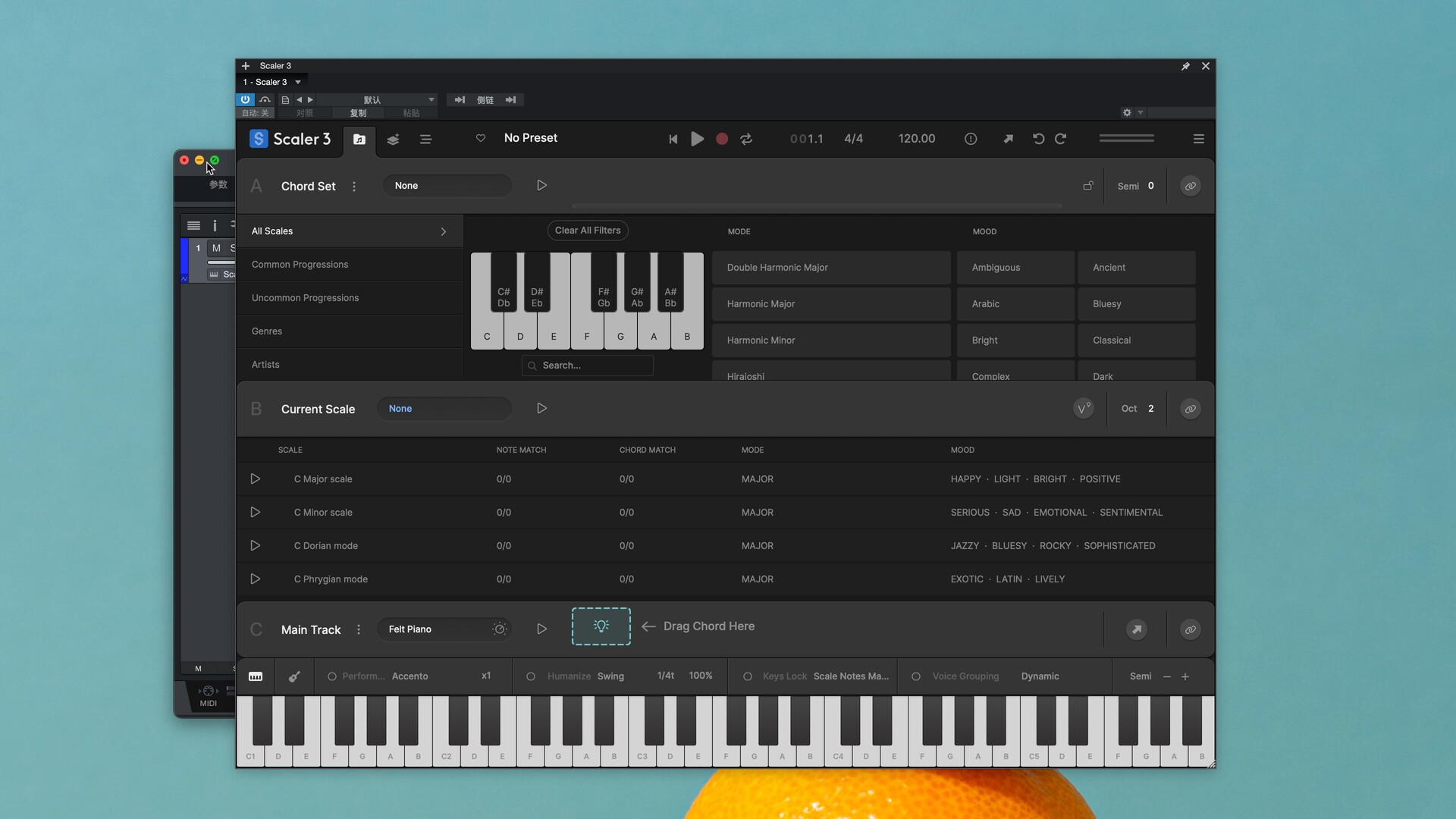Open Main Track three-dot options

pyautogui.click(x=359, y=630)
